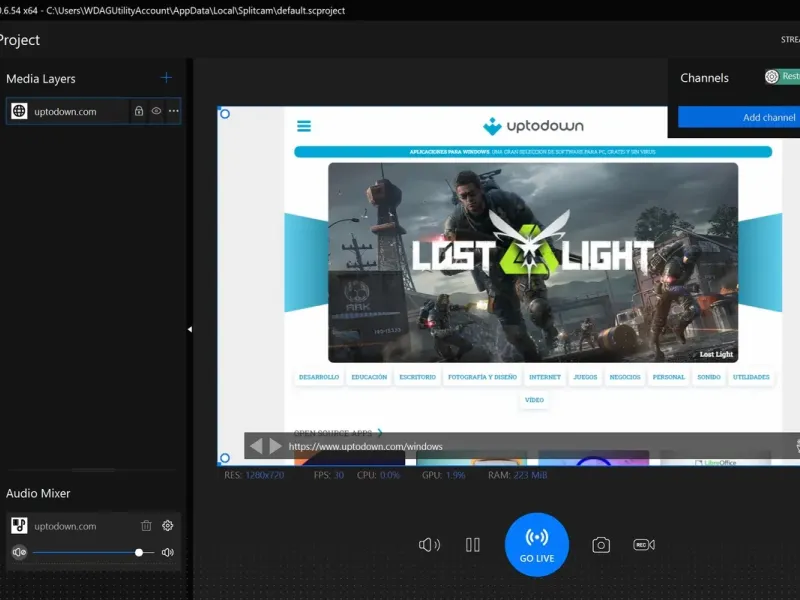
Task: Collapse the left panel with arrow handle
Action: coord(189,329)
